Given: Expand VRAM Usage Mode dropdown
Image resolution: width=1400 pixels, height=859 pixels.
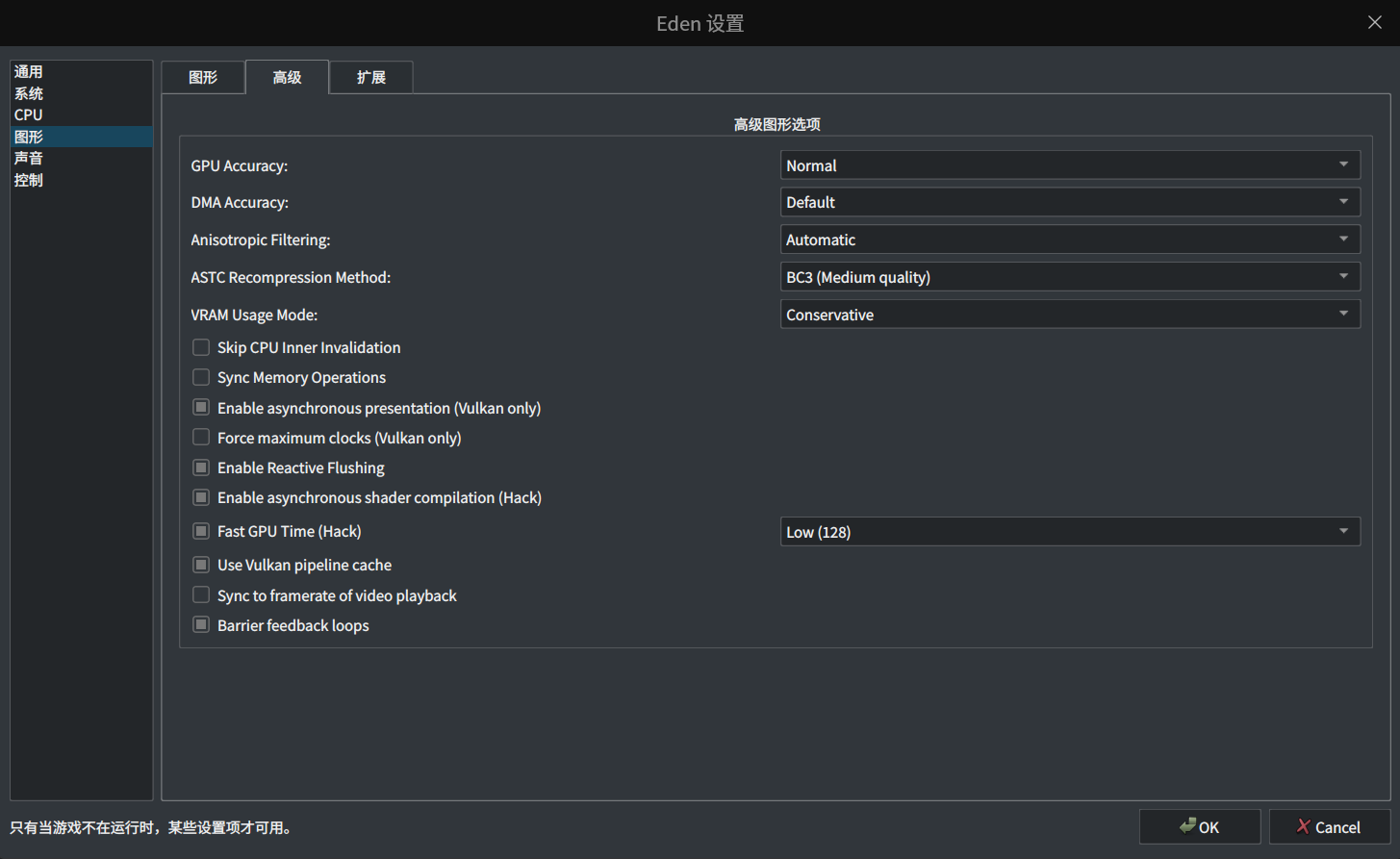Looking at the screenshot, I should tap(1070, 315).
